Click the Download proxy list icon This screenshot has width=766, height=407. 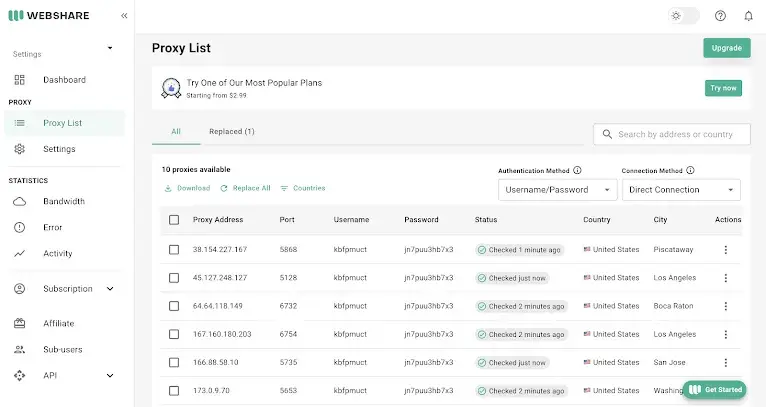168,188
